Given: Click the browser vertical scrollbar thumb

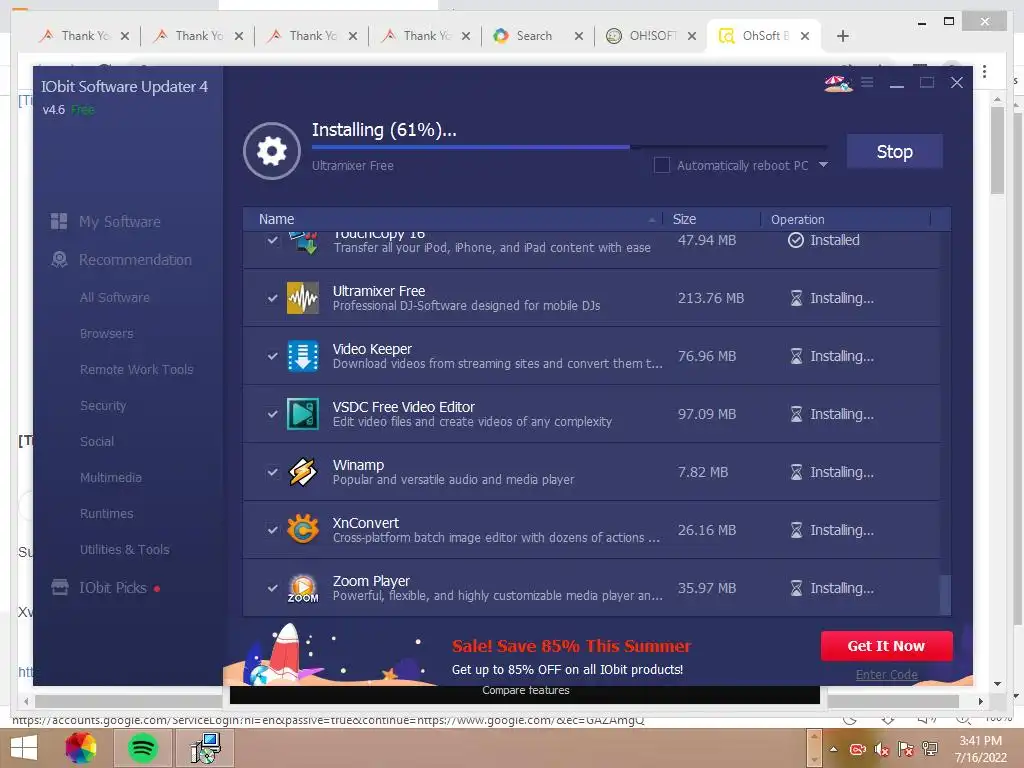Looking at the screenshot, I should click(x=997, y=150).
